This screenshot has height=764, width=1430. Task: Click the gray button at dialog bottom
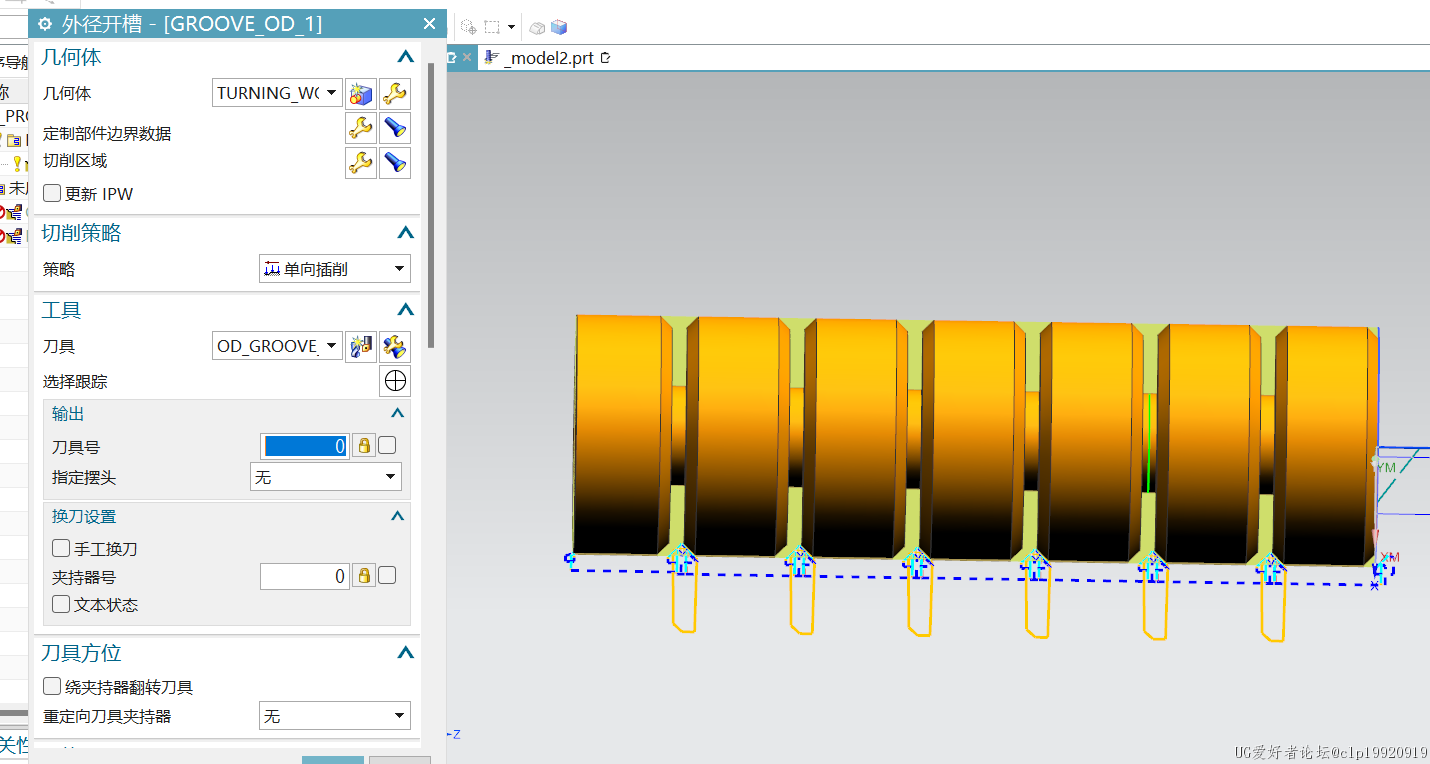[400, 760]
